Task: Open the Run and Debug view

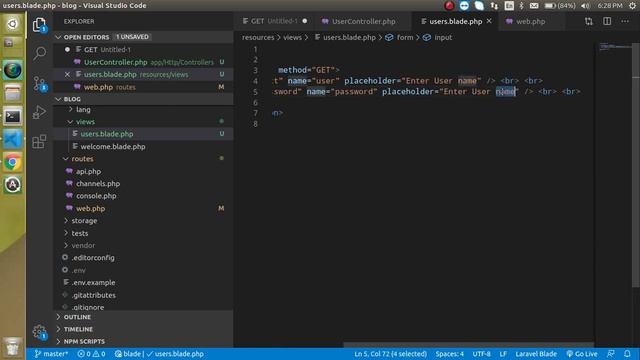Action: tap(39, 112)
